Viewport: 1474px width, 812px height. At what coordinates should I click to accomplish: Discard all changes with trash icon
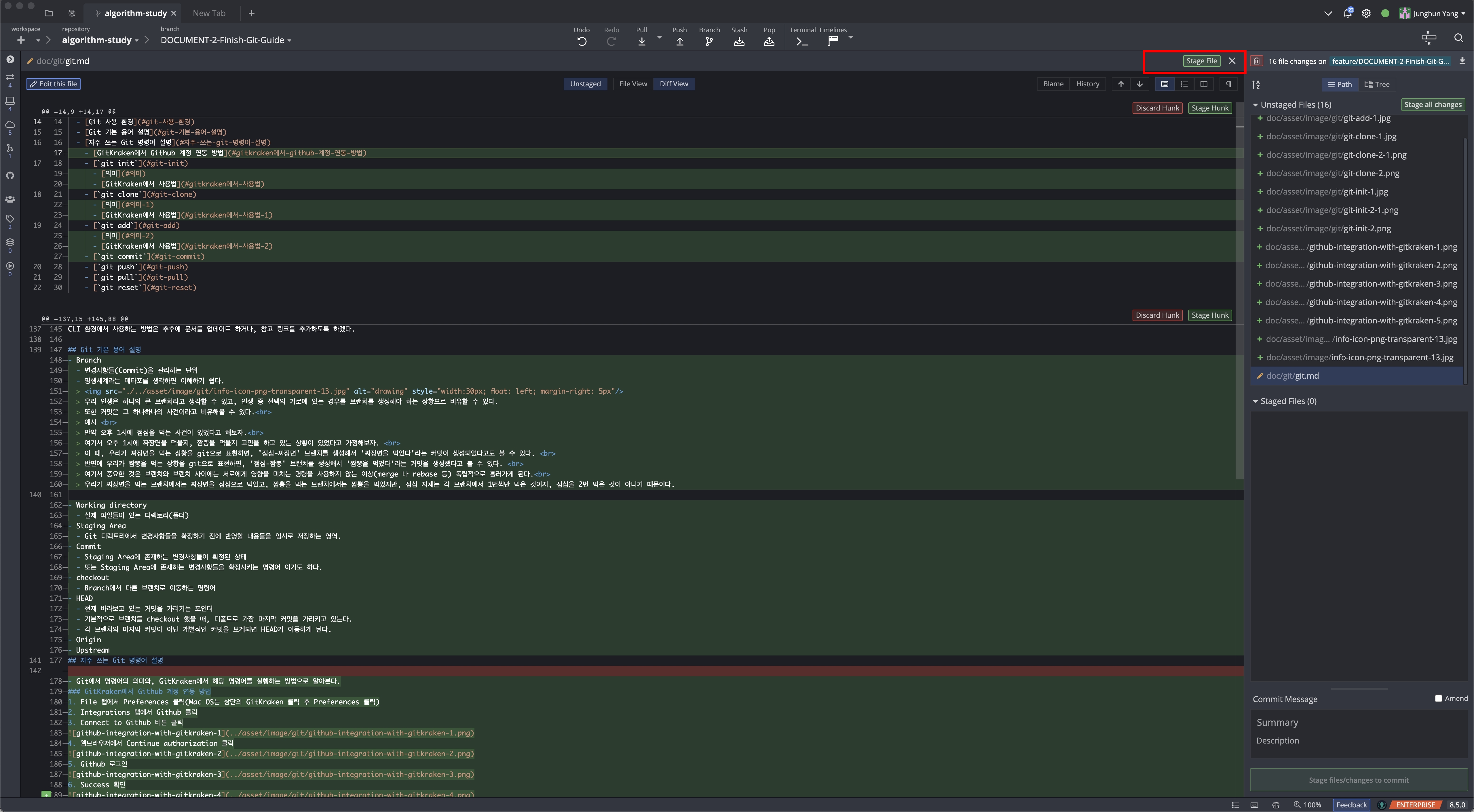(1256, 61)
